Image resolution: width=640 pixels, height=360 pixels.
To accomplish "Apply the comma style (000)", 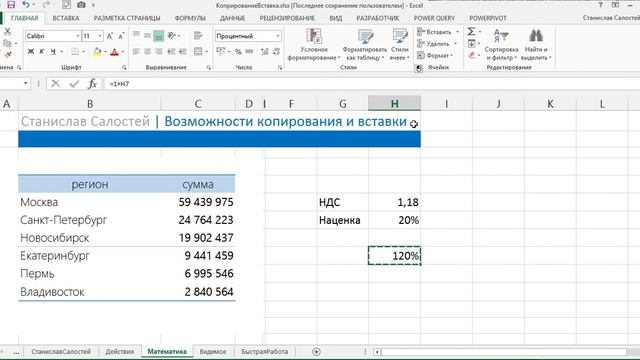I will click(x=249, y=52).
